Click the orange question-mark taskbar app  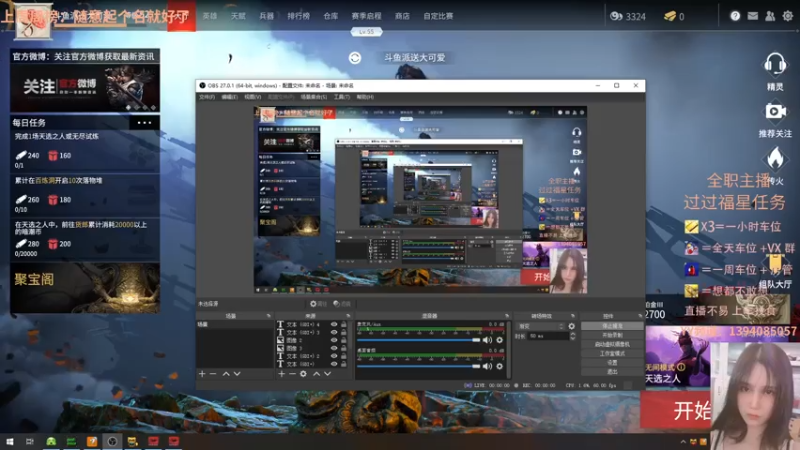[x=92, y=441]
